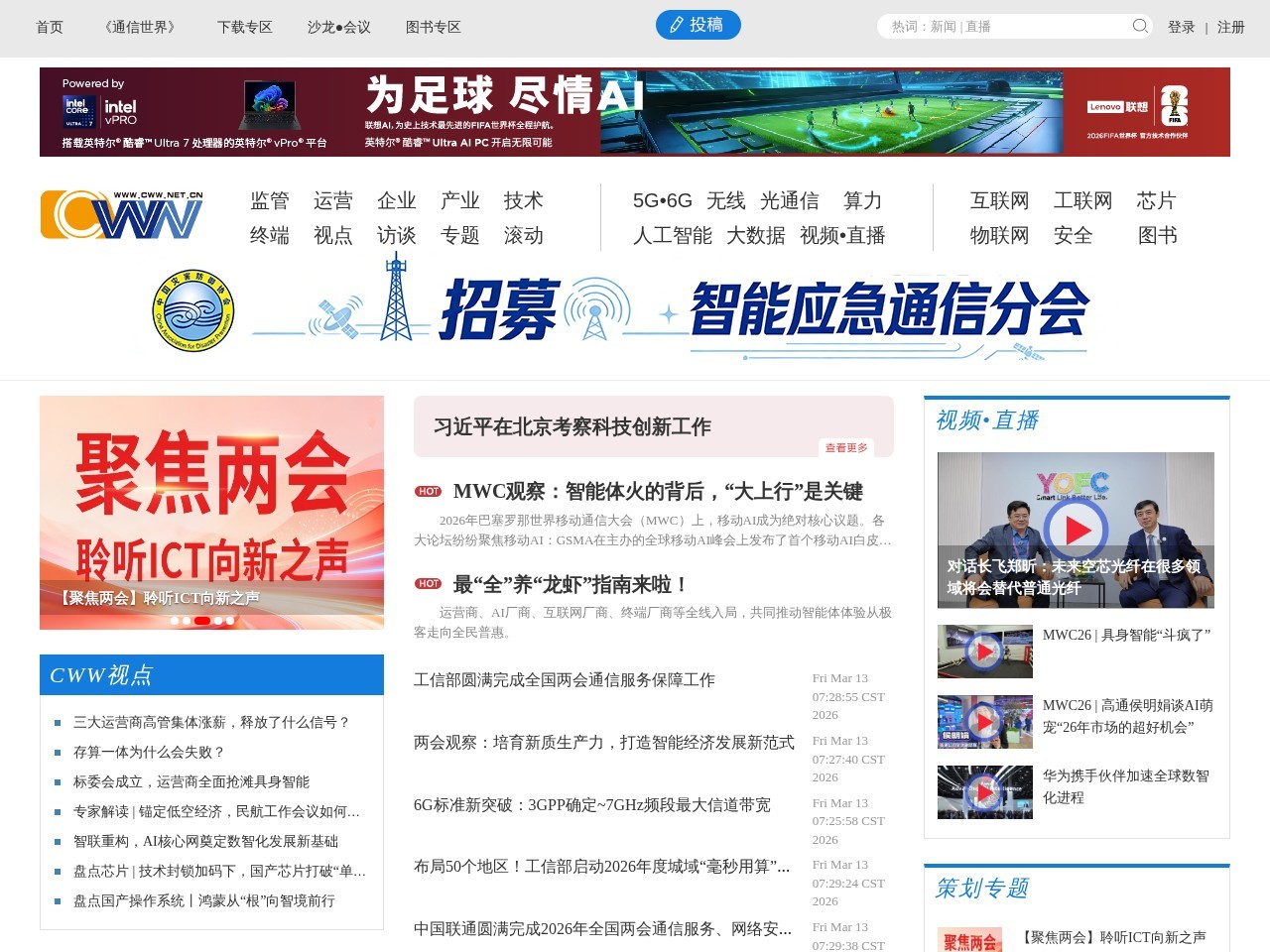Play the 华为携手伙伴 video
This screenshot has width=1270, height=952.
click(x=984, y=791)
